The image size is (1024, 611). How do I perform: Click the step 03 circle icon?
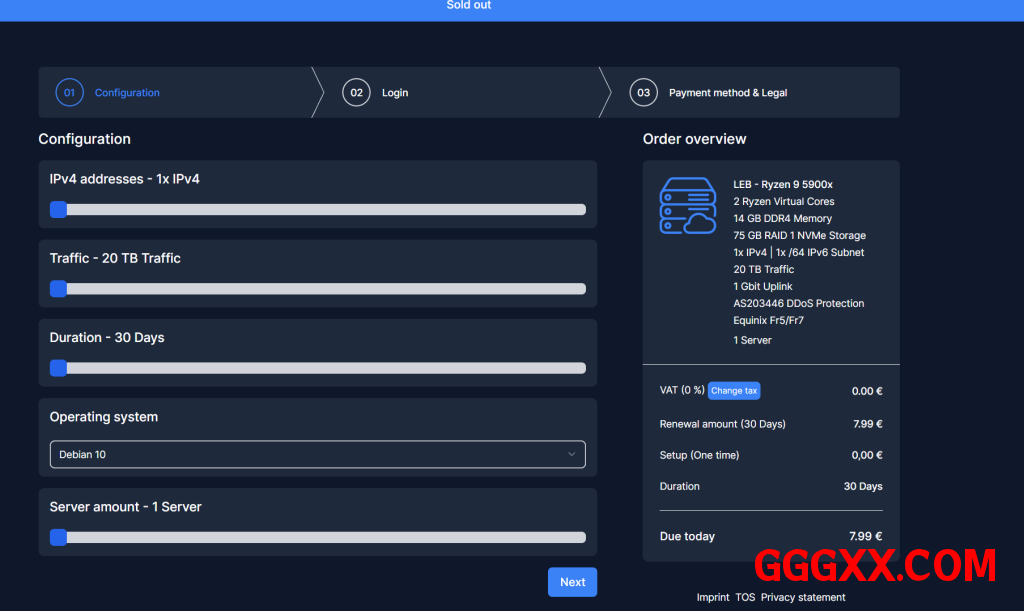(x=643, y=93)
